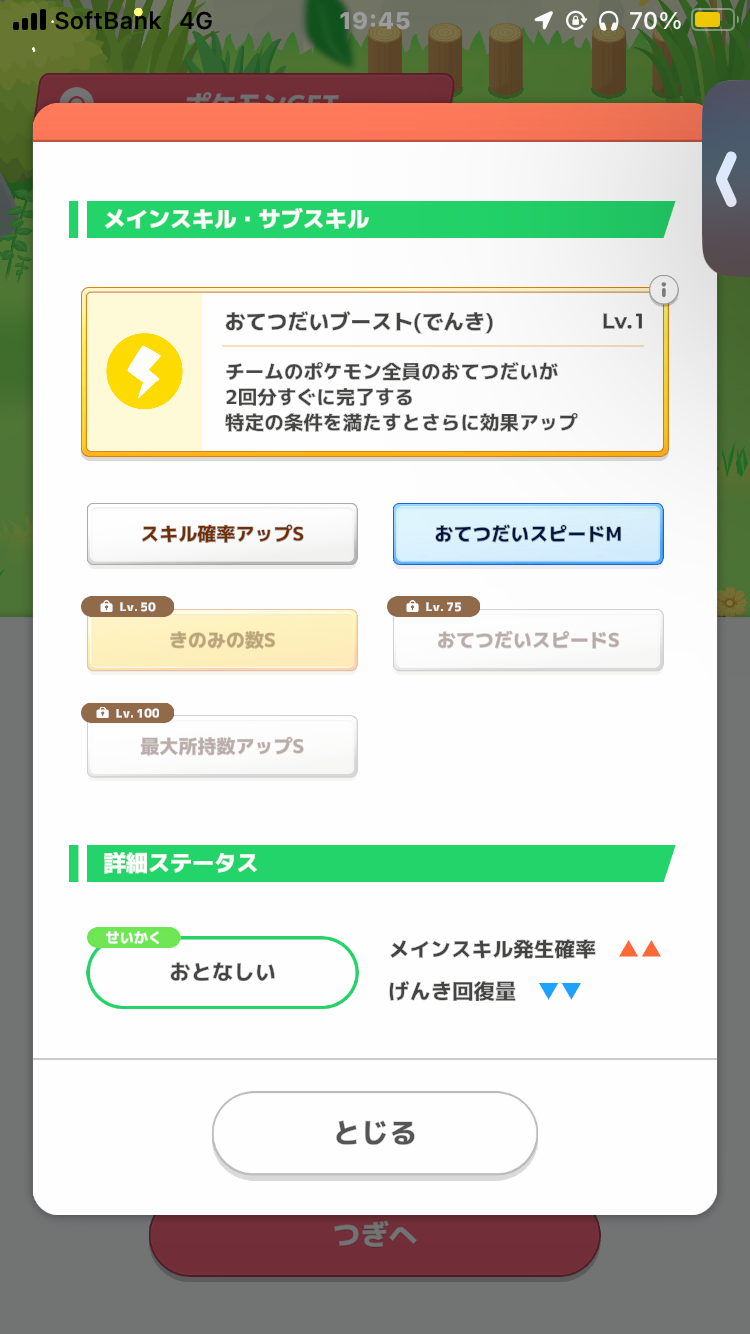Tap the info icon on skill card
750x1334 pixels.
pos(663,291)
